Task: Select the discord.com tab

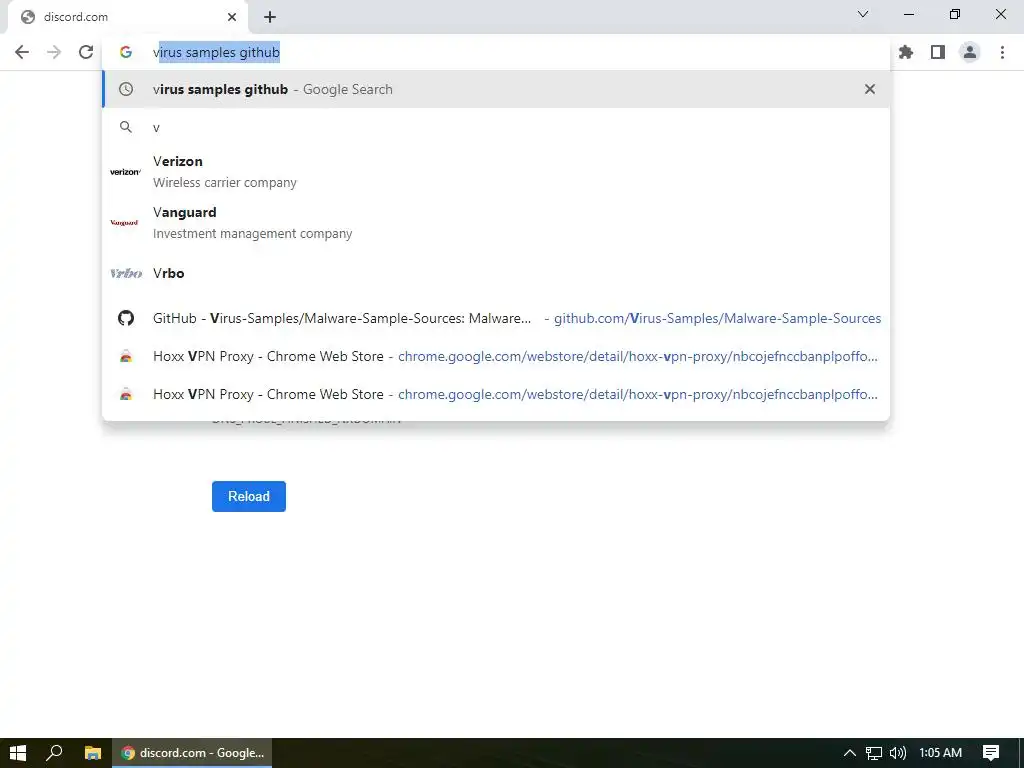Action: click(128, 17)
